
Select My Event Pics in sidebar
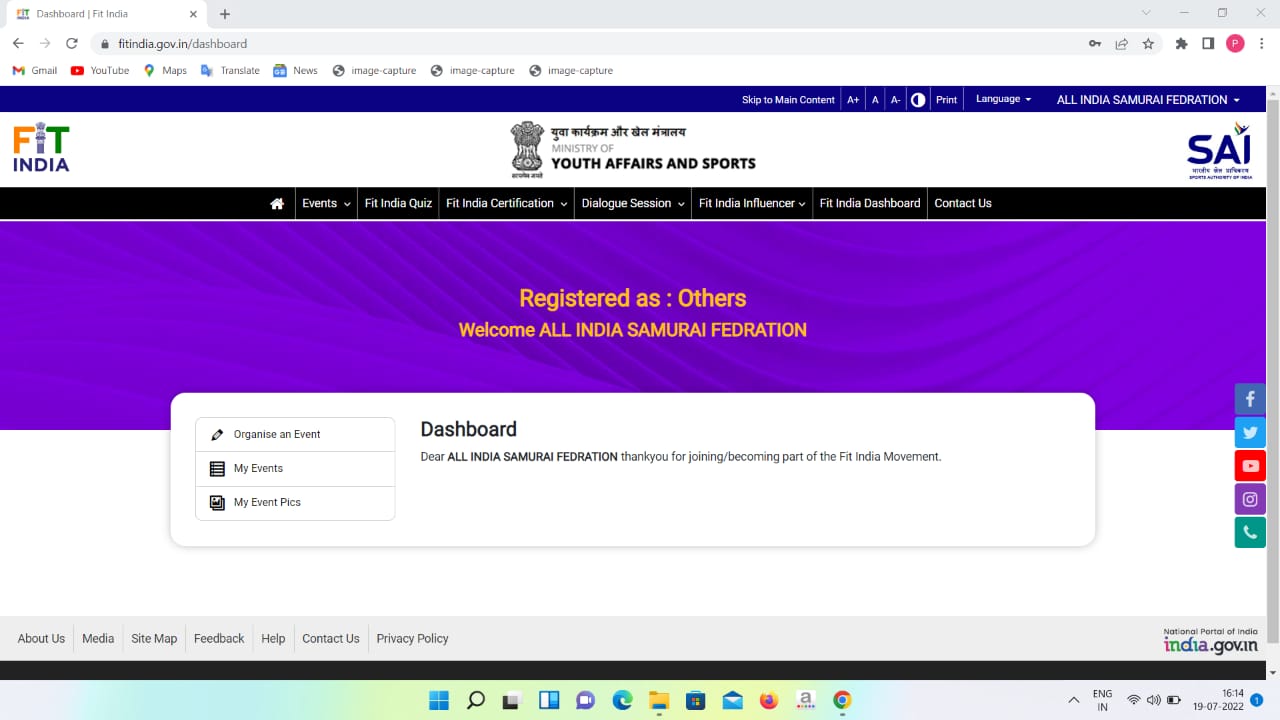(295, 503)
